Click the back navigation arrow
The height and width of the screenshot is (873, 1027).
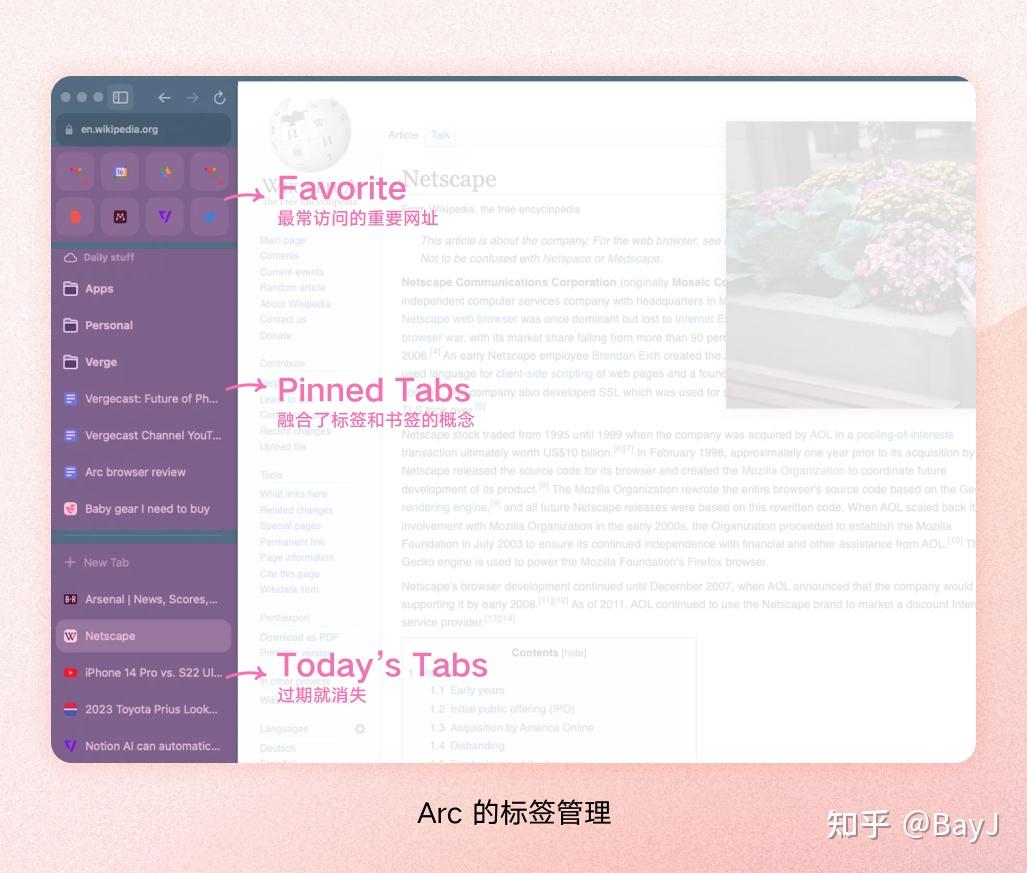pos(165,98)
